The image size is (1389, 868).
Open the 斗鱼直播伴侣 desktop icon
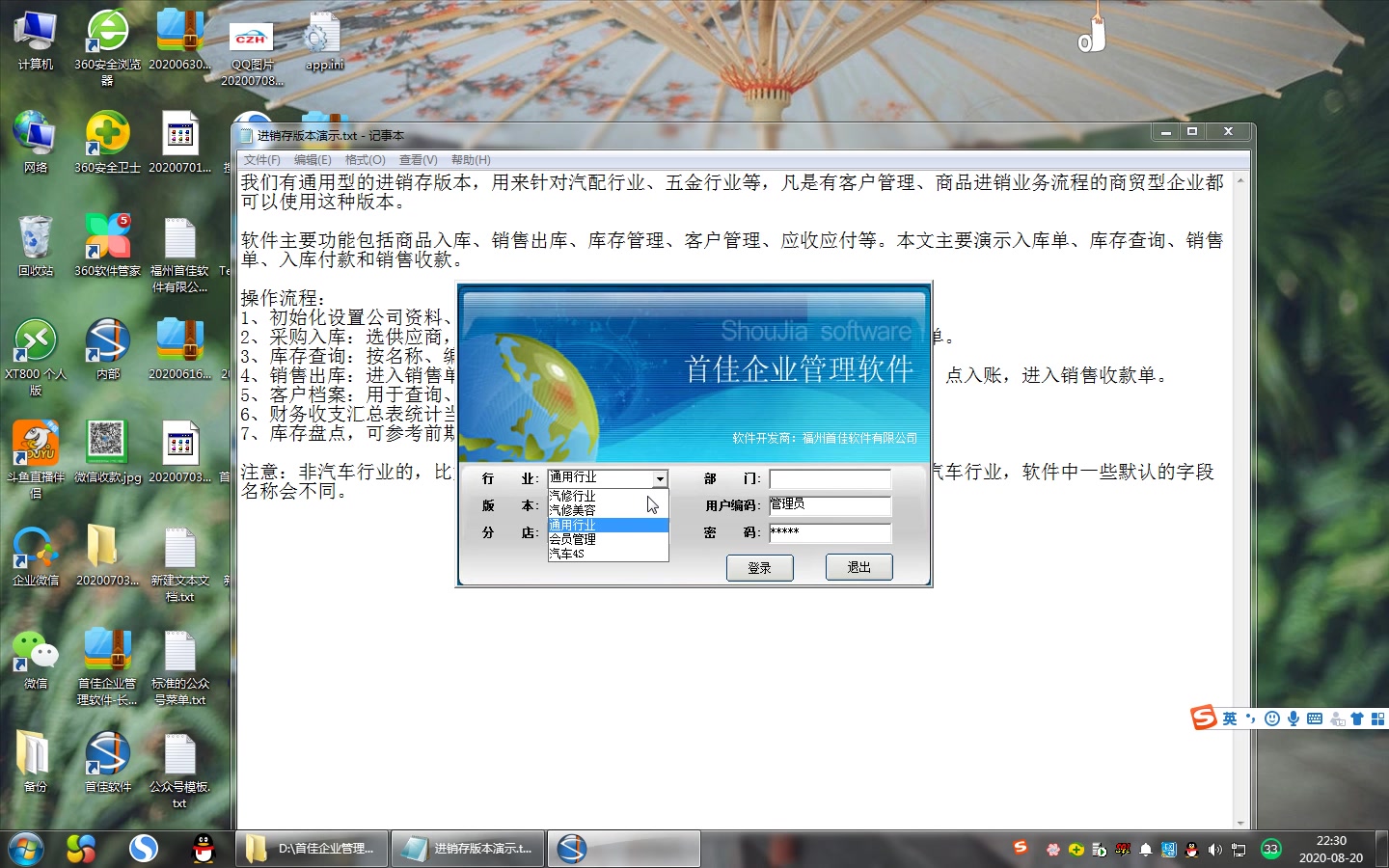coord(36,460)
